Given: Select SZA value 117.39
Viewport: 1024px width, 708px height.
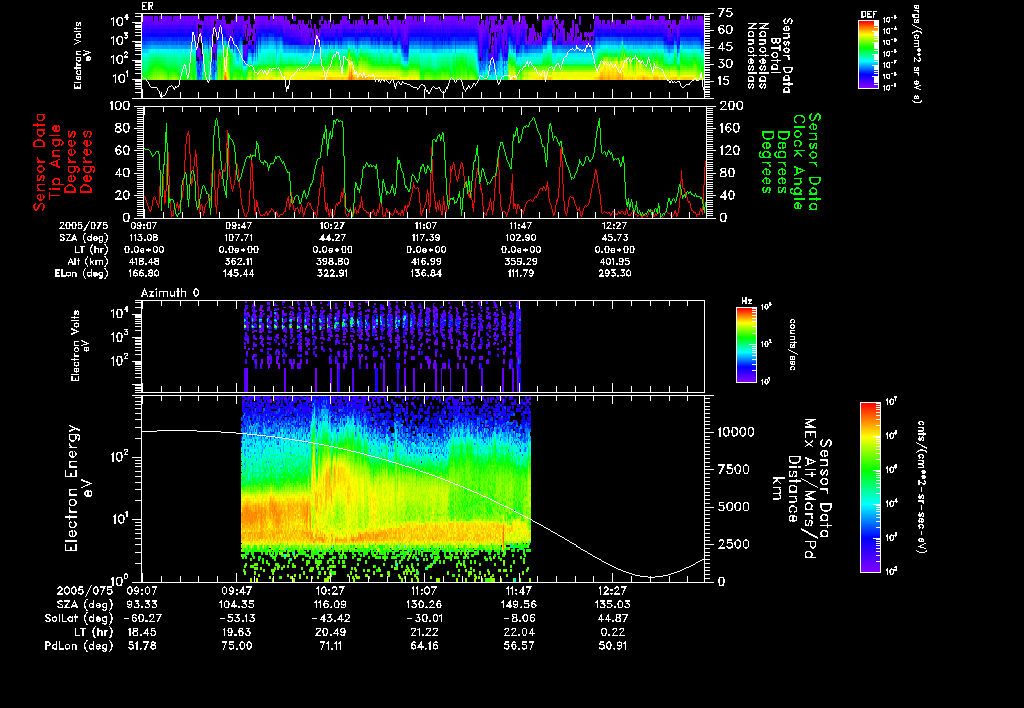Looking at the screenshot, I should tap(426, 238).
